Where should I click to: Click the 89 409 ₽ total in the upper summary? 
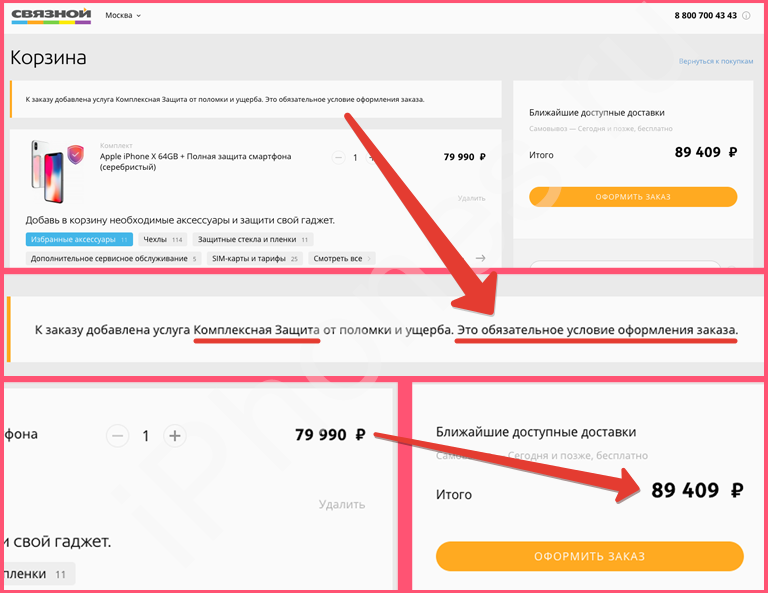pos(705,152)
